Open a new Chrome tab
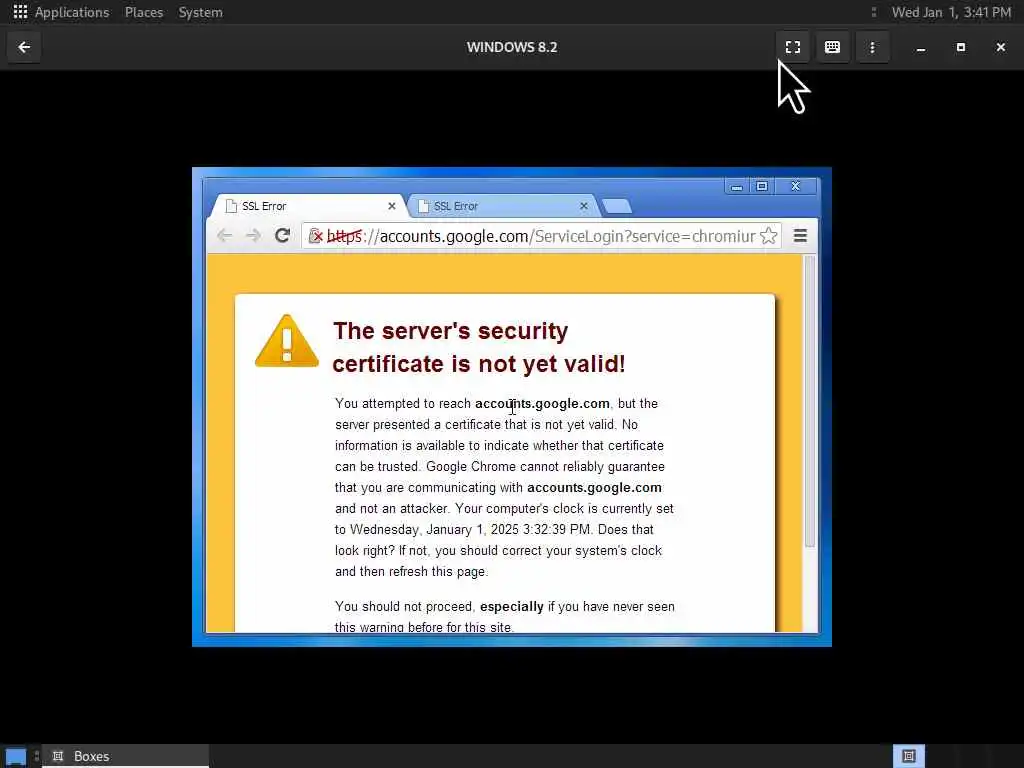Screen dimensions: 1024x768 pyautogui.click(x=616, y=207)
